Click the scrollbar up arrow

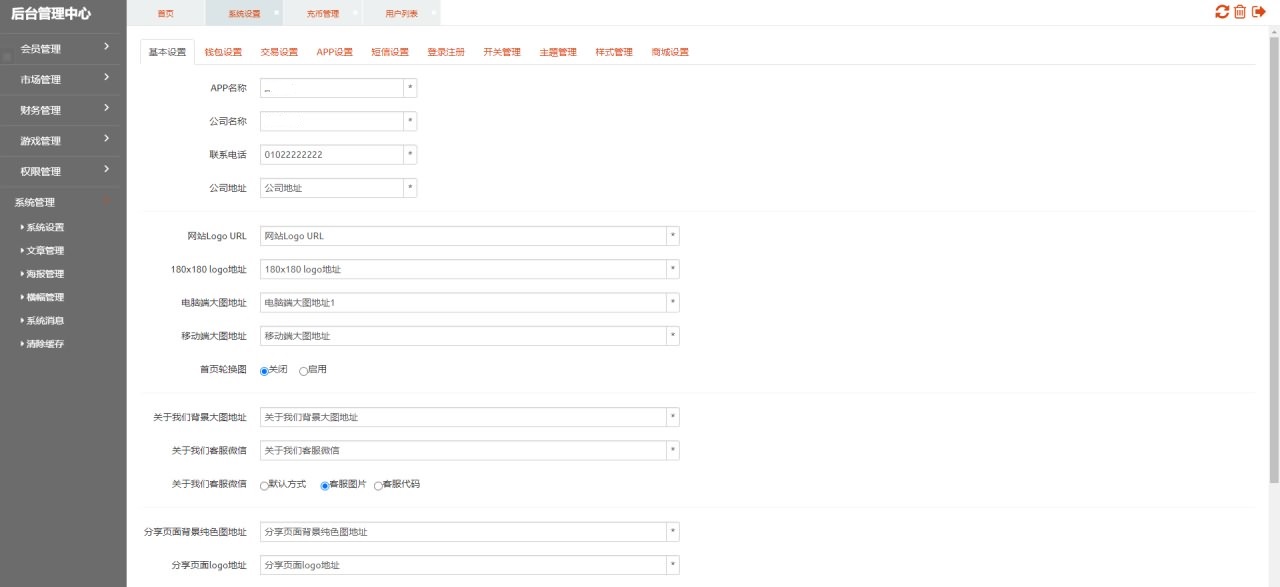coord(1274,32)
